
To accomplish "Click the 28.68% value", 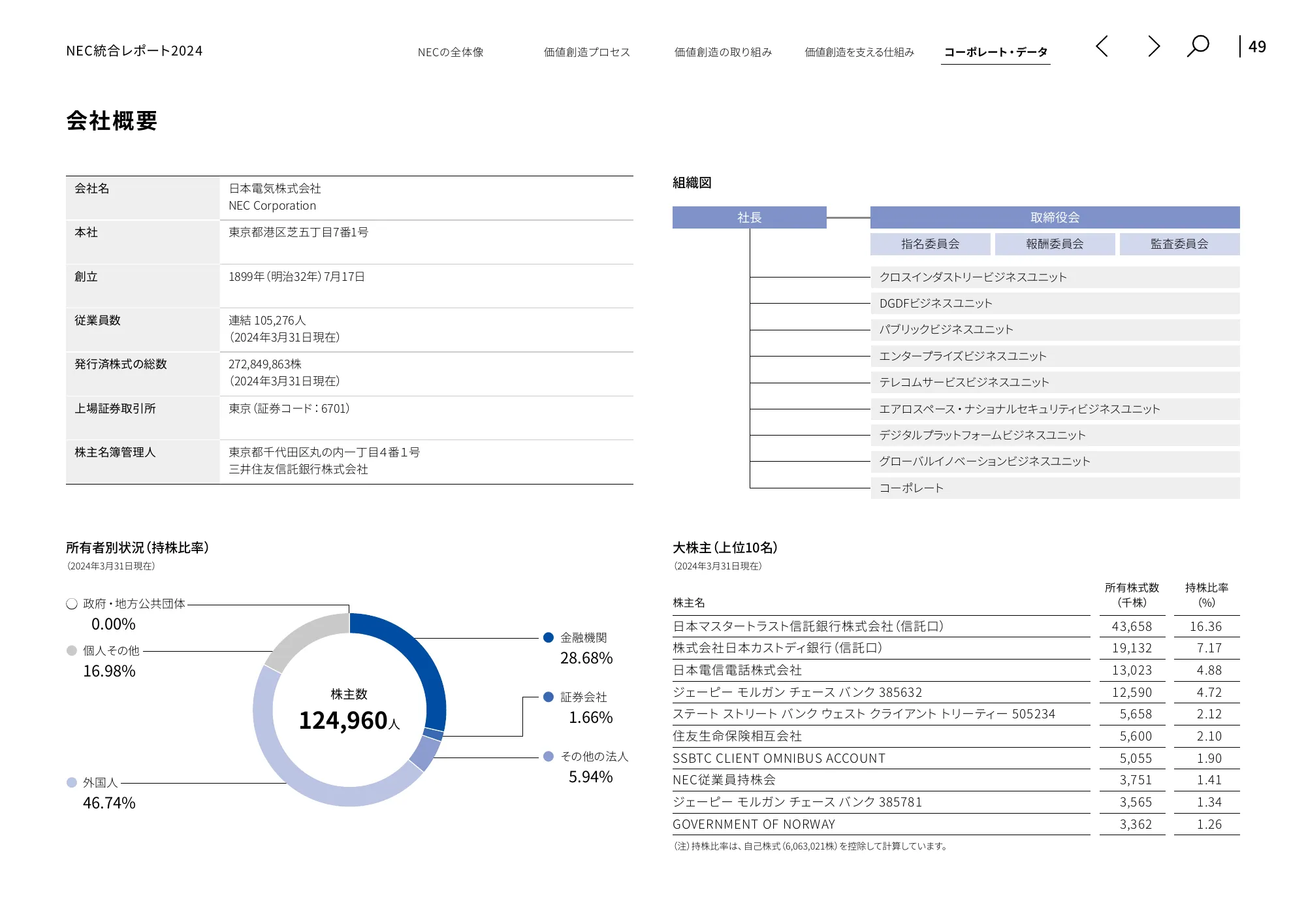I will click(x=586, y=658).
